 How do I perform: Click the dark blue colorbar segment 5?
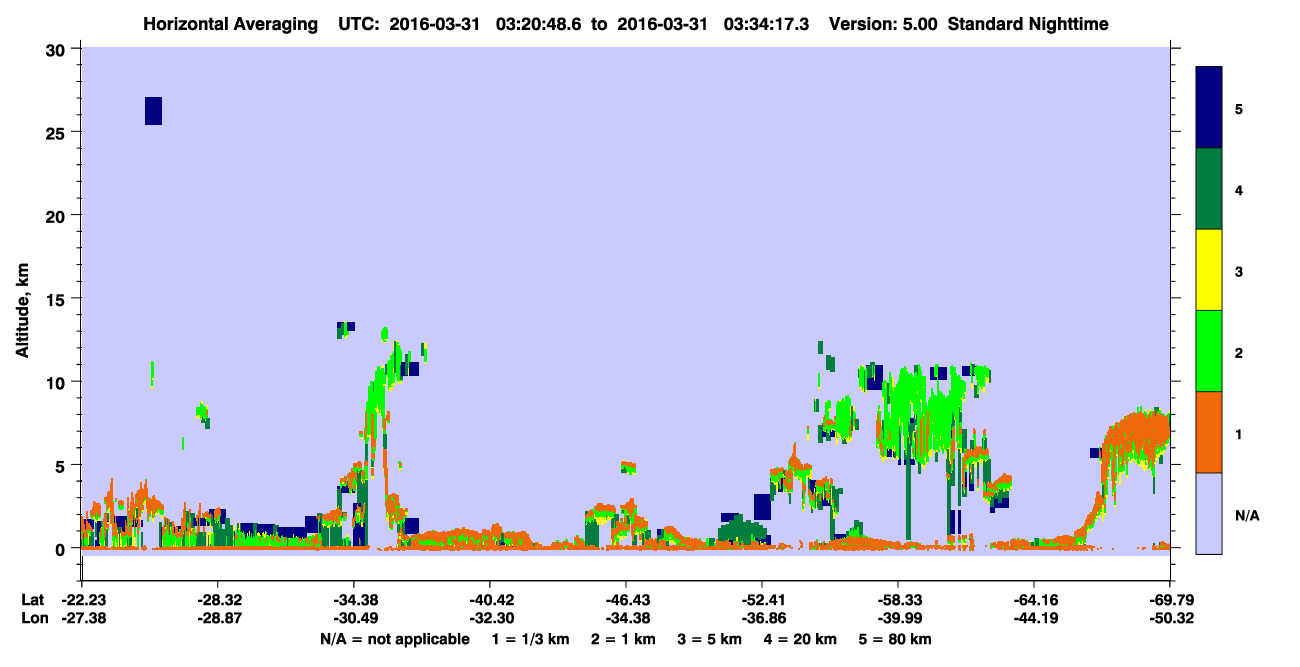click(x=1209, y=107)
